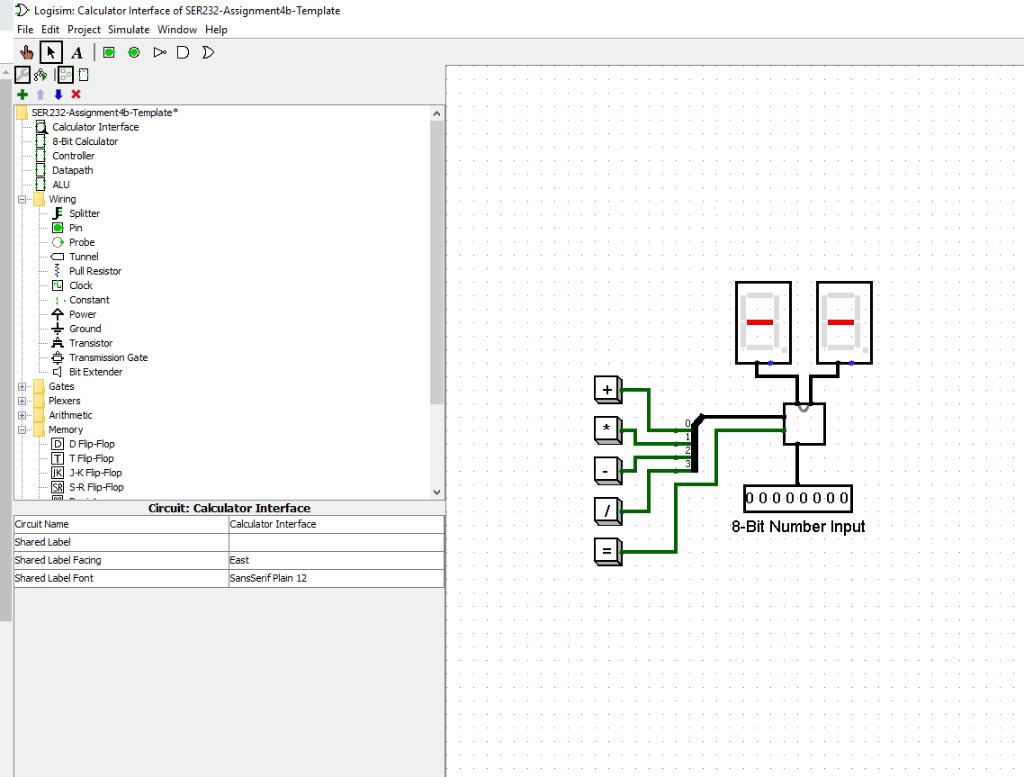Select the Transmission Gate component
This screenshot has height=777, width=1024.
(x=108, y=357)
